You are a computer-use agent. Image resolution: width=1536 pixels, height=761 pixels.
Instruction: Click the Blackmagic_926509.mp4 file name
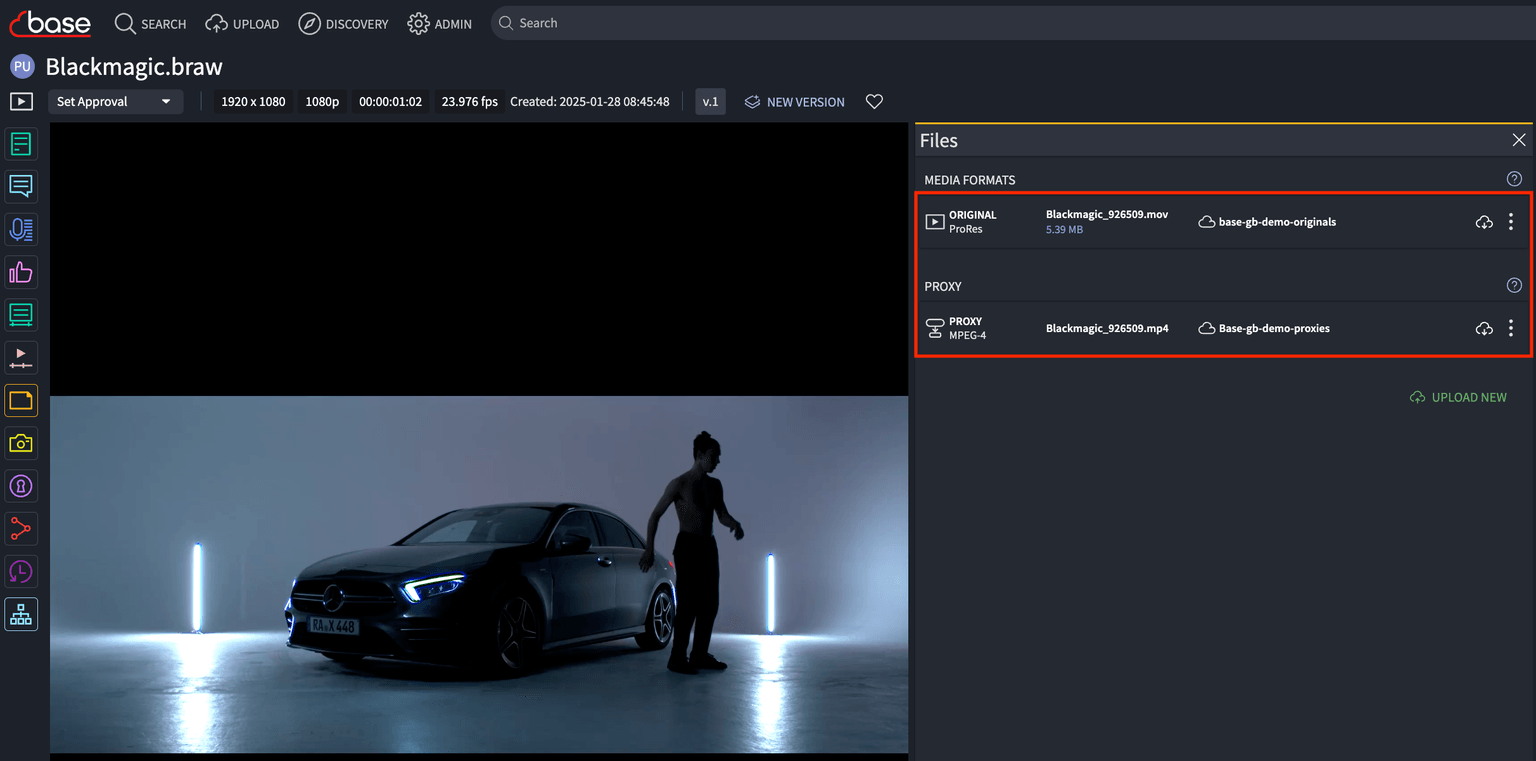point(1107,328)
